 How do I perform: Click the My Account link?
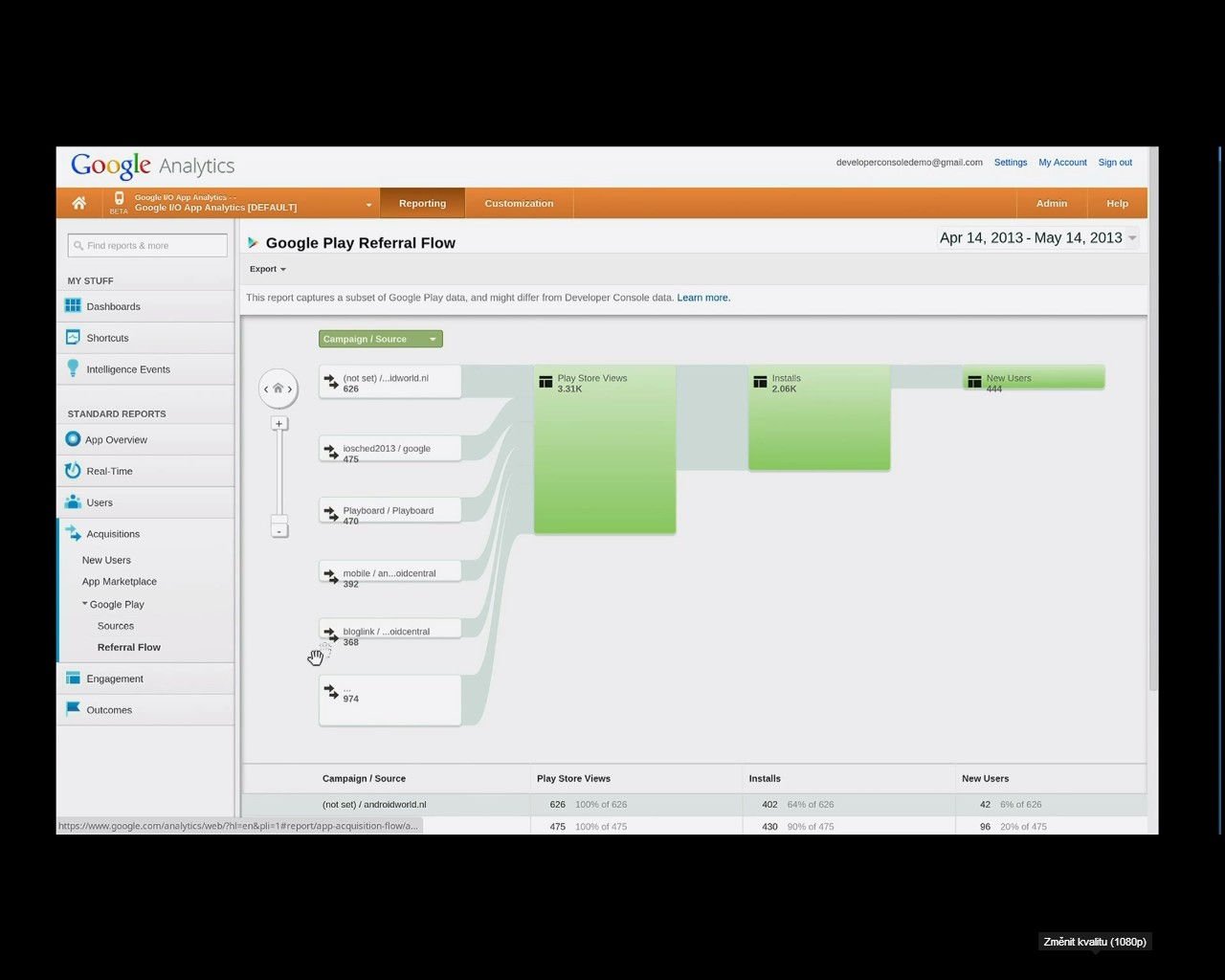[x=1062, y=163]
